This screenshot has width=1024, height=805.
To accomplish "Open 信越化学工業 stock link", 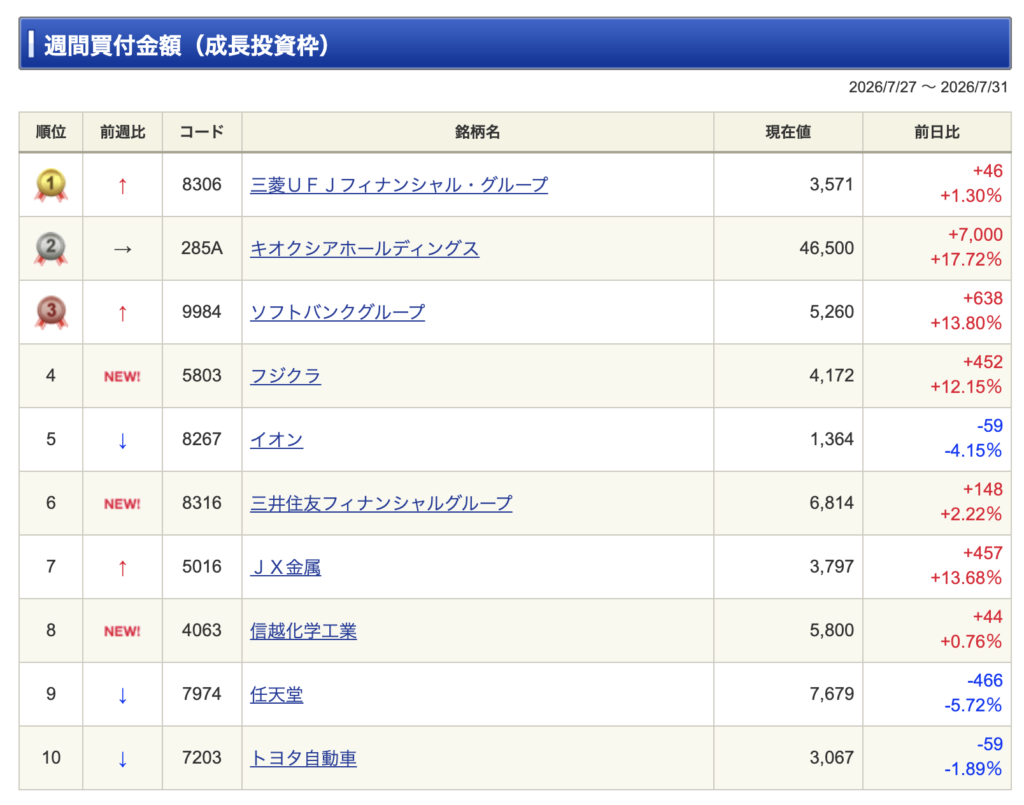I will pos(303,631).
